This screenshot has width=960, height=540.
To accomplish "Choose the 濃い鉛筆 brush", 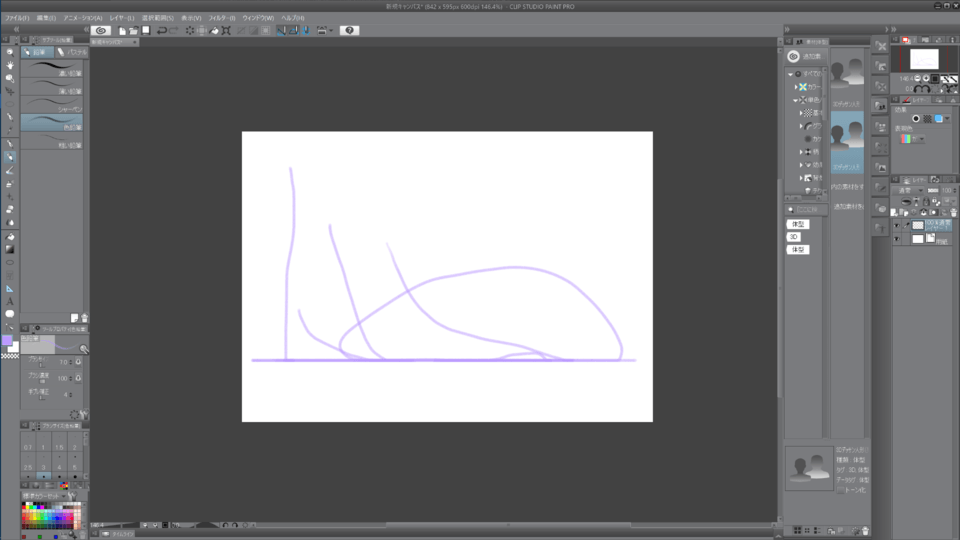I will click(x=52, y=69).
